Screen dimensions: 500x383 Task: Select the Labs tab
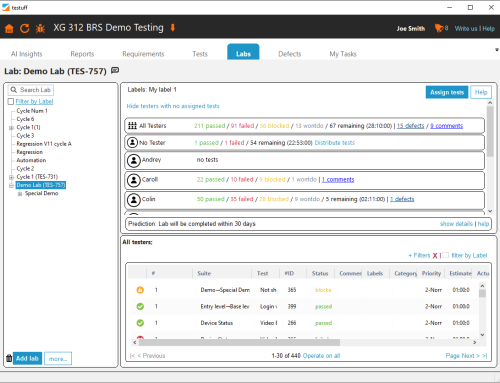pos(243,52)
